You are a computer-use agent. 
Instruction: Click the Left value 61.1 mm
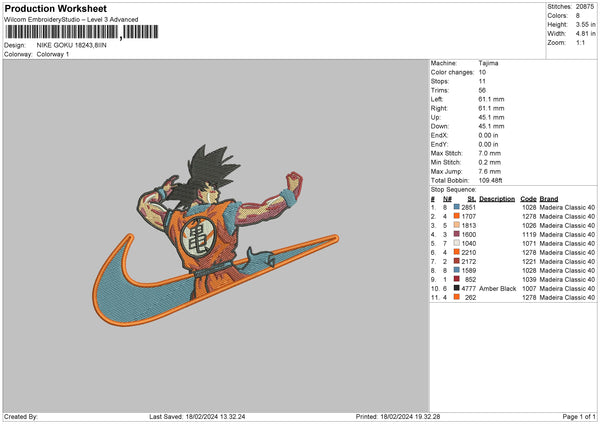[x=491, y=99]
